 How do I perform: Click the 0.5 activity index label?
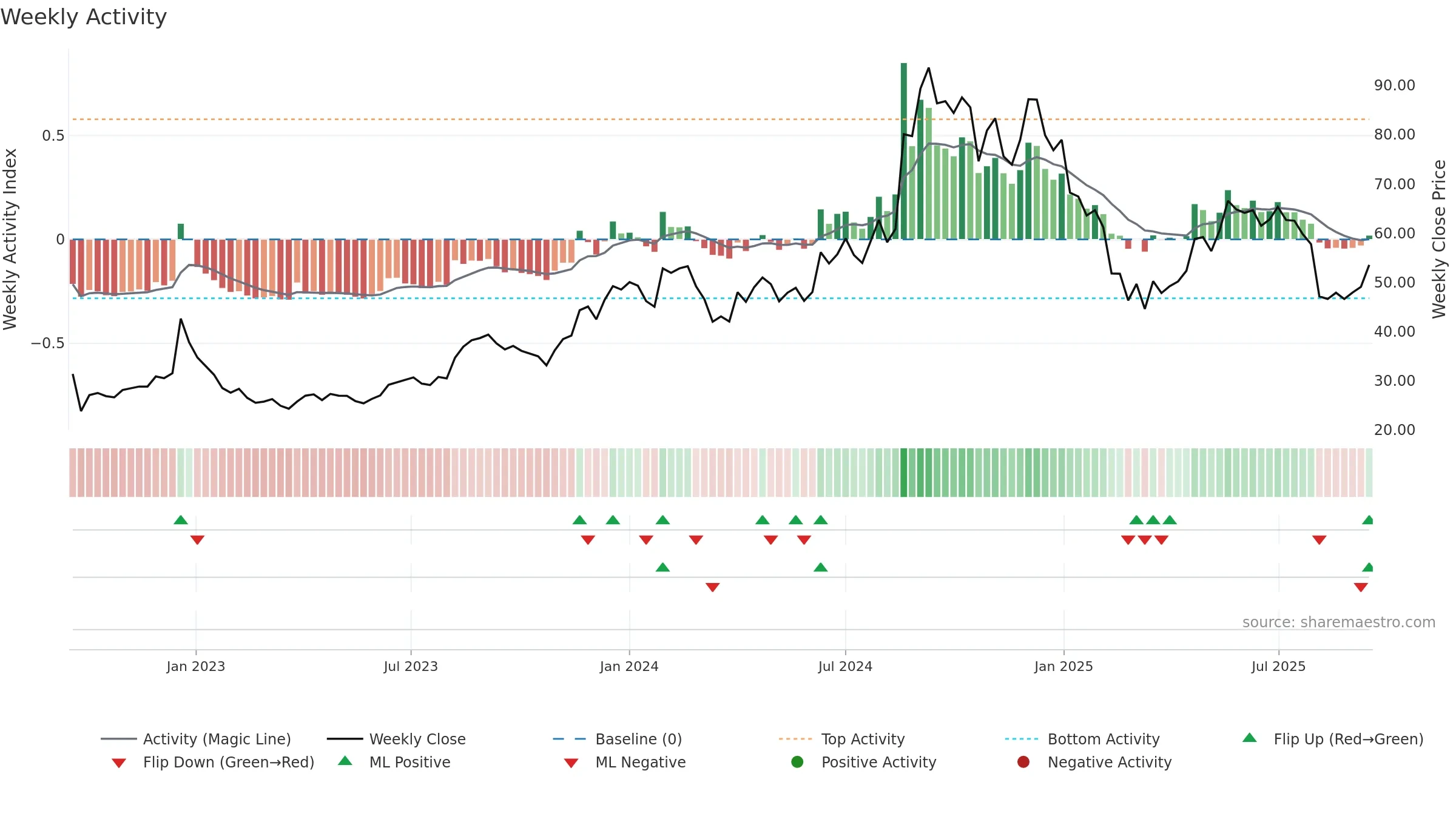pos(53,136)
